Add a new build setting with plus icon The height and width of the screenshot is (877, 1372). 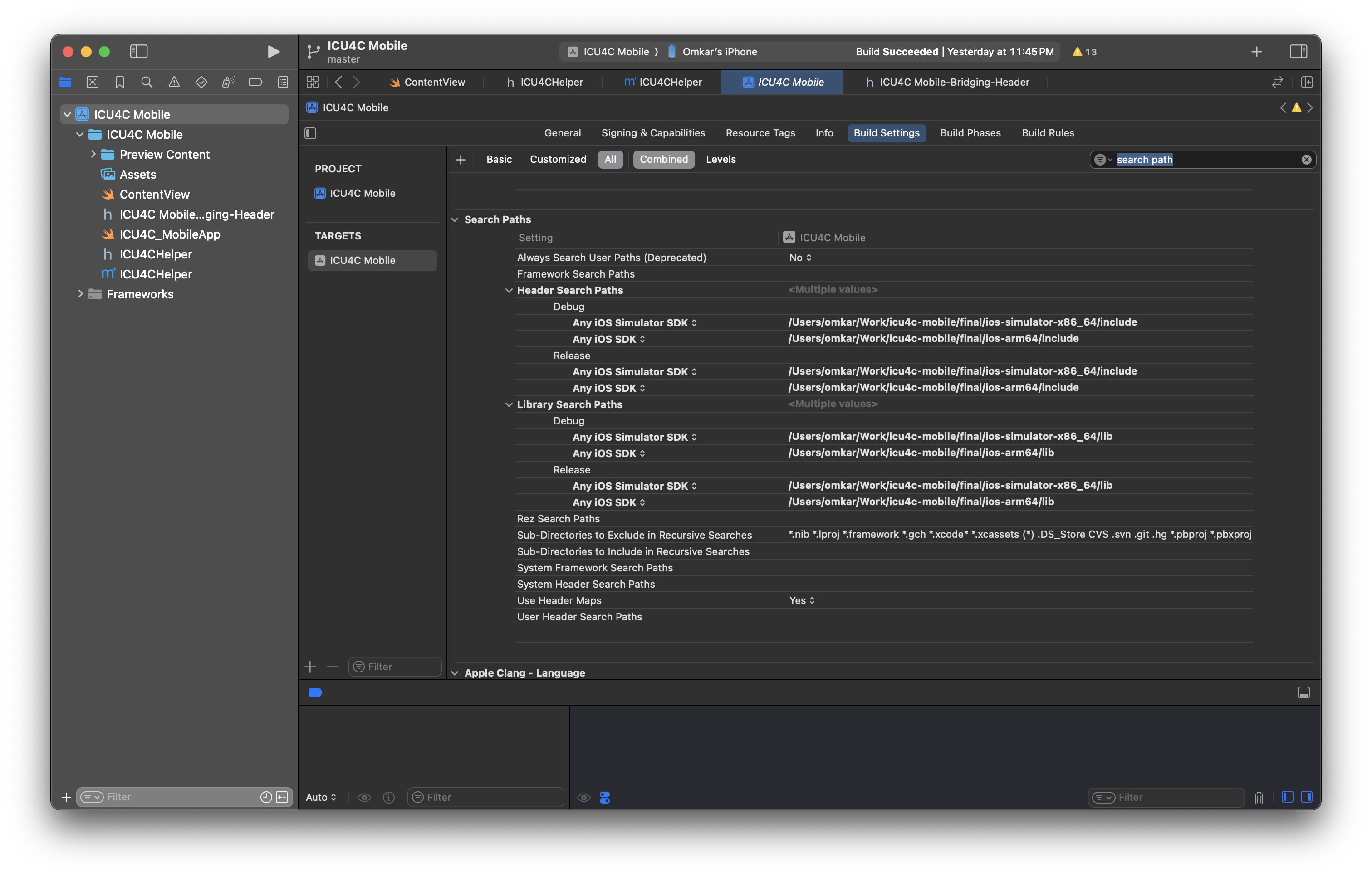[x=461, y=160]
